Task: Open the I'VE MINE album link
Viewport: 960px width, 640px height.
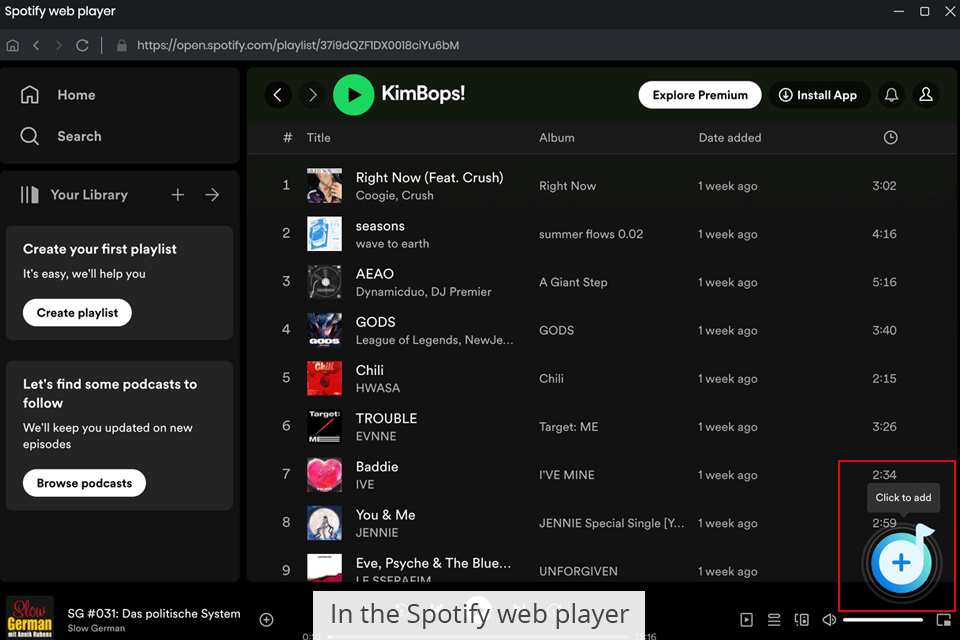Action: click(x=566, y=475)
